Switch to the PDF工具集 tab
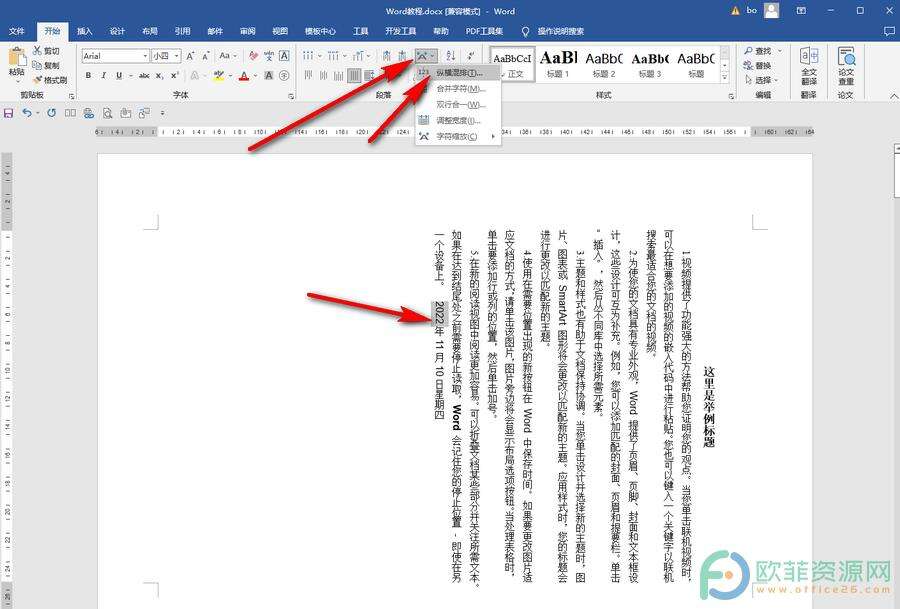The width and height of the screenshot is (900, 609). tap(484, 31)
